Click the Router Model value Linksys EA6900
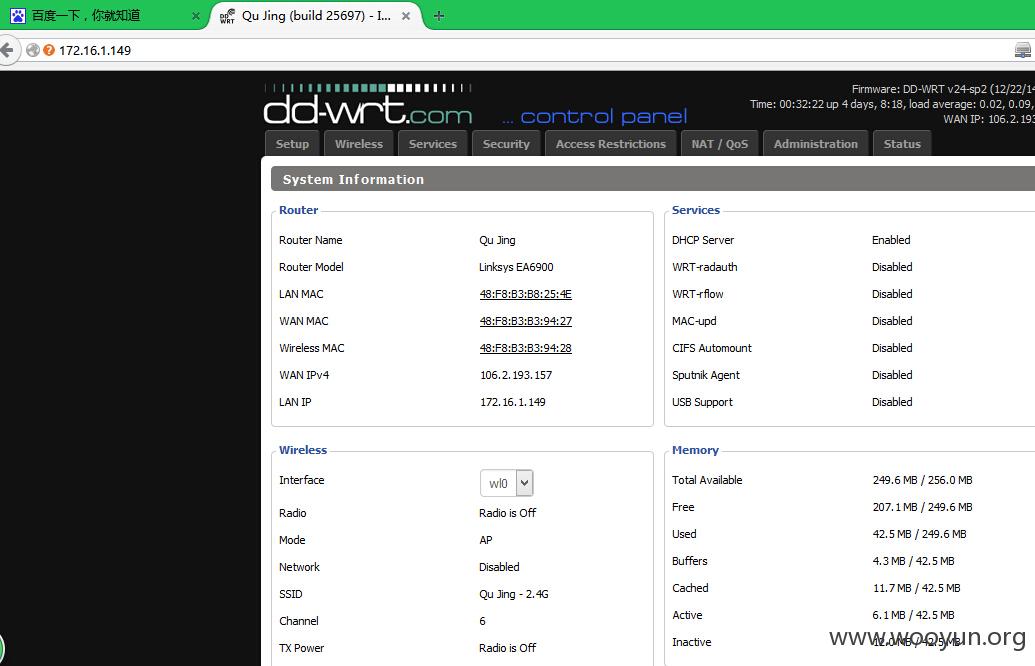1035x666 pixels. [x=516, y=267]
